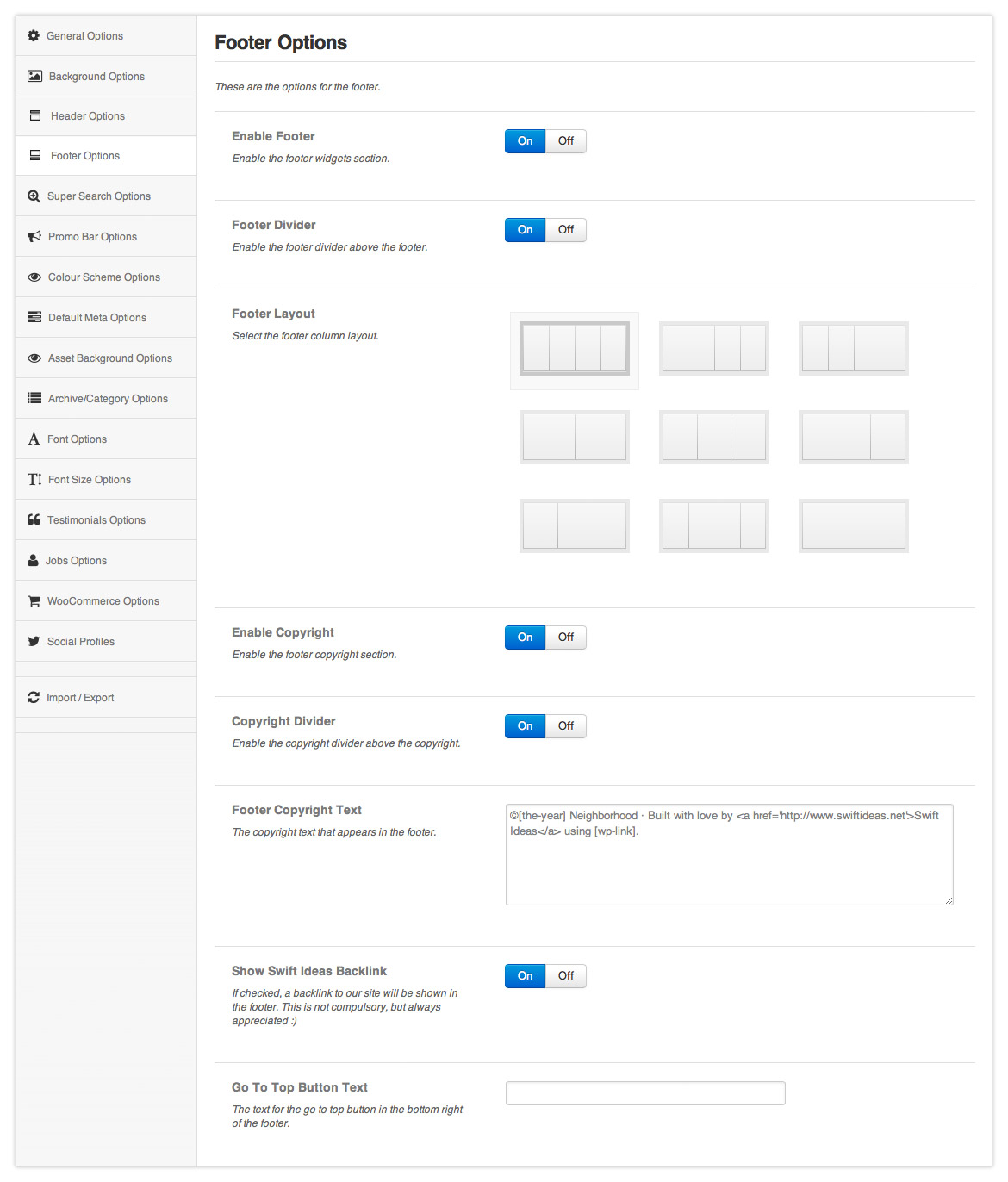This screenshot has width=1008, height=1182.
Task: Click the eye icon for Colour Scheme Options
Action: pyautogui.click(x=34, y=277)
